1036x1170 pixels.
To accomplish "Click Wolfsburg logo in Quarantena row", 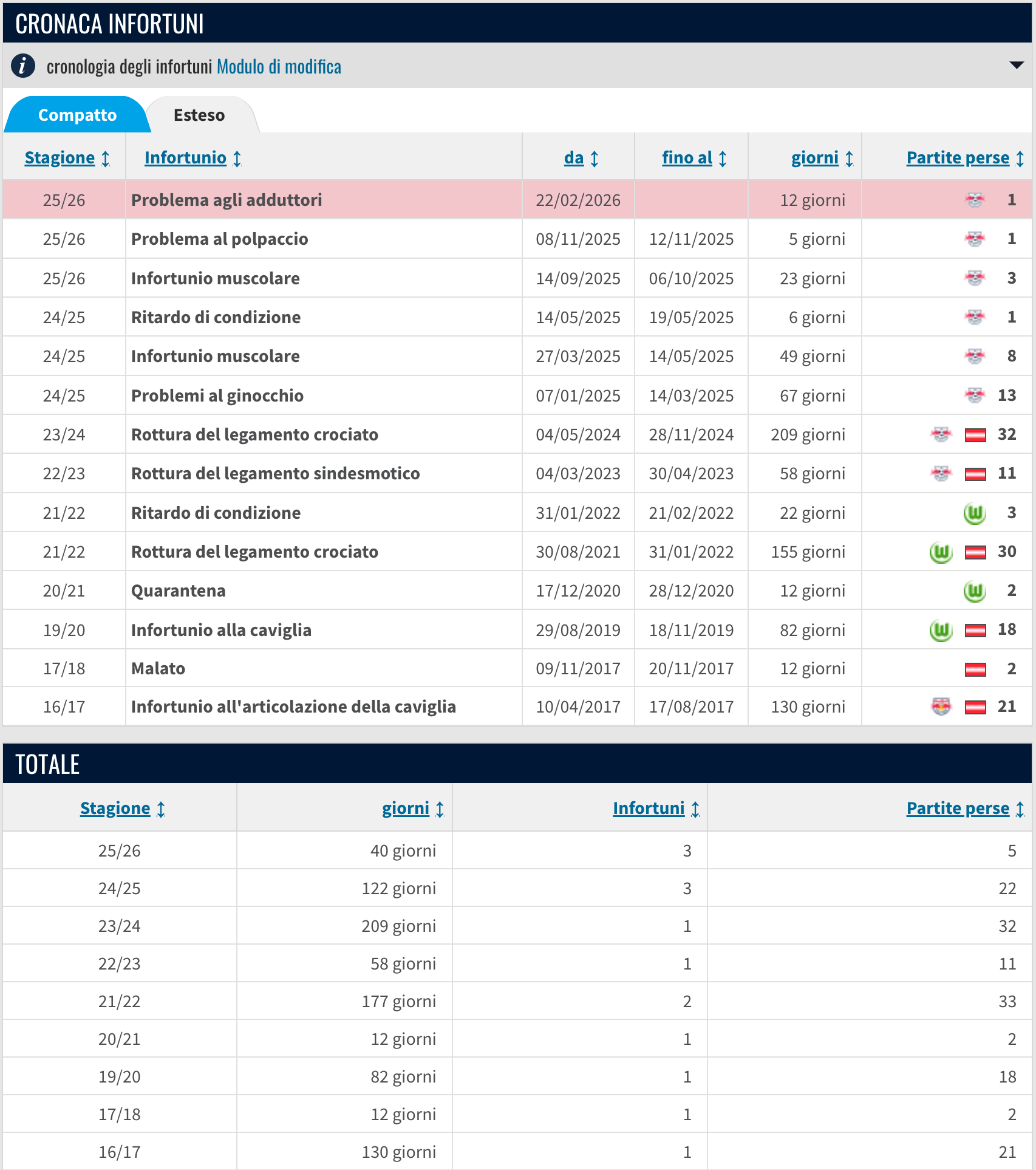I will pyautogui.click(x=975, y=590).
